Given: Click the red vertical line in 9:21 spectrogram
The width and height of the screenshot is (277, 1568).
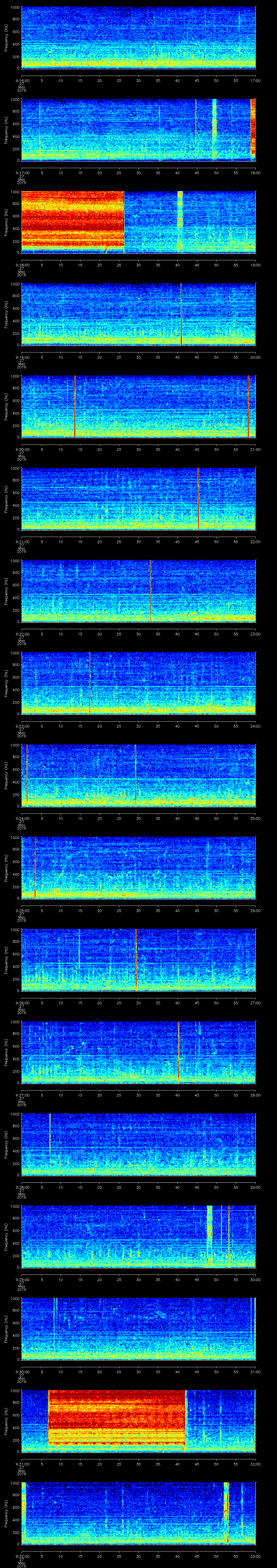Looking at the screenshot, I should tap(199, 499).
